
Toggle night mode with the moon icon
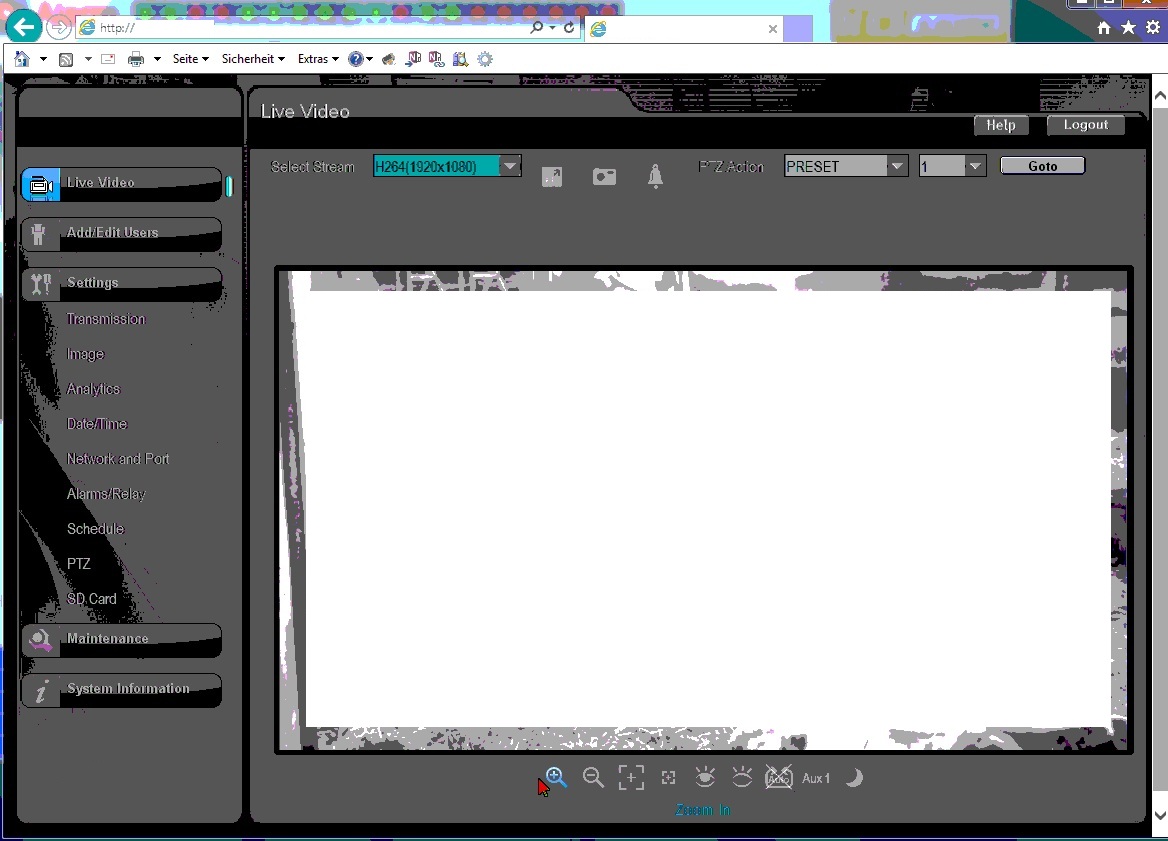854,777
